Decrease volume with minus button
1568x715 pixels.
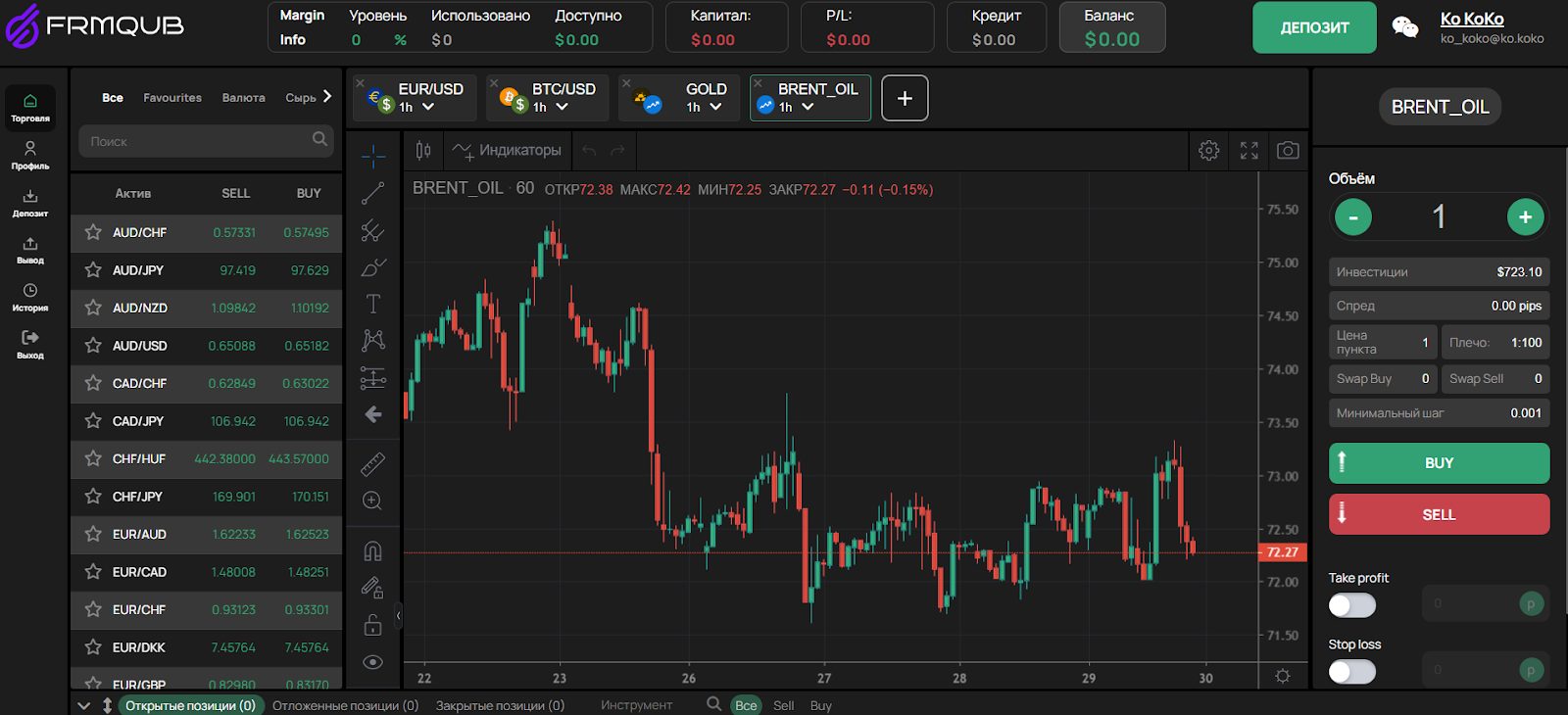click(1353, 217)
